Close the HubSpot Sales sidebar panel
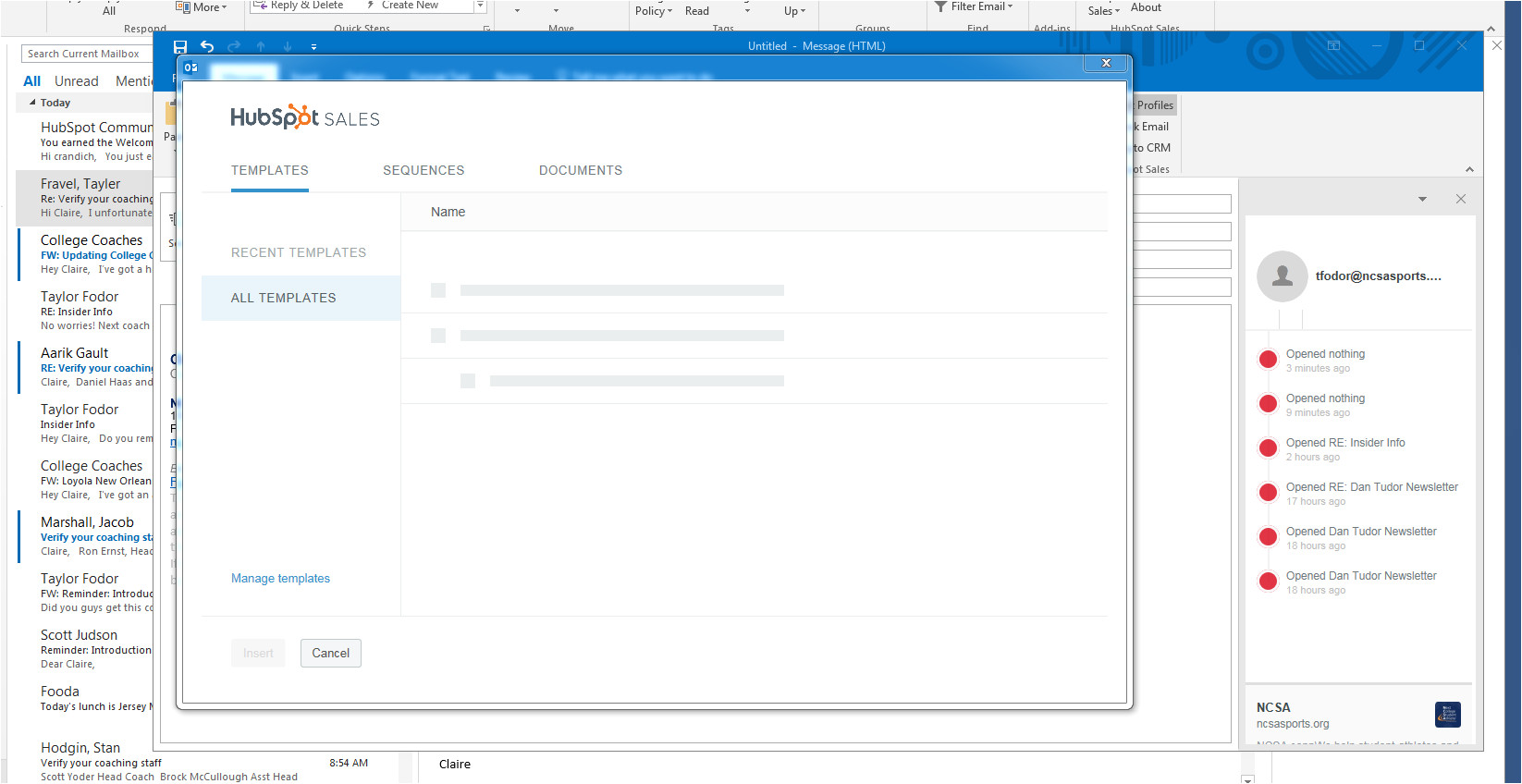Image resolution: width=1522 pixels, height=784 pixels. click(x=1460, y=199)
